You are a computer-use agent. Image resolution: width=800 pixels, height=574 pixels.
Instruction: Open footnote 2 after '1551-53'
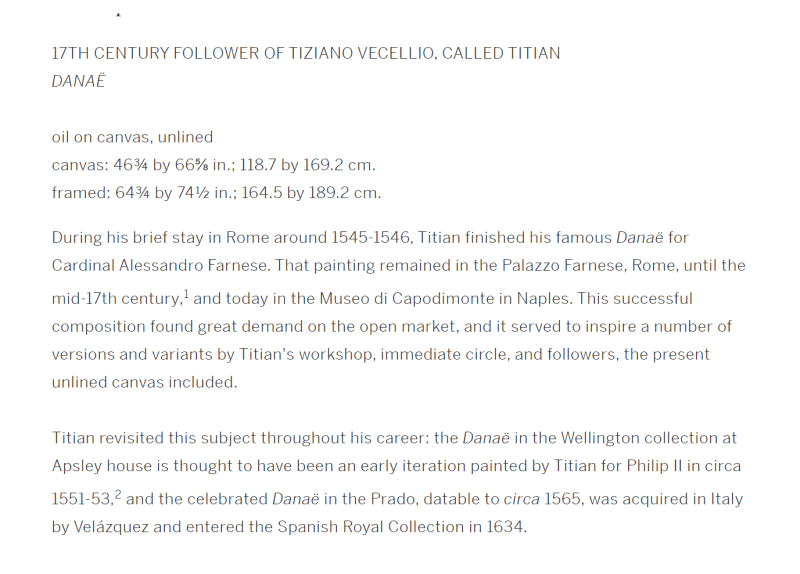118,494
